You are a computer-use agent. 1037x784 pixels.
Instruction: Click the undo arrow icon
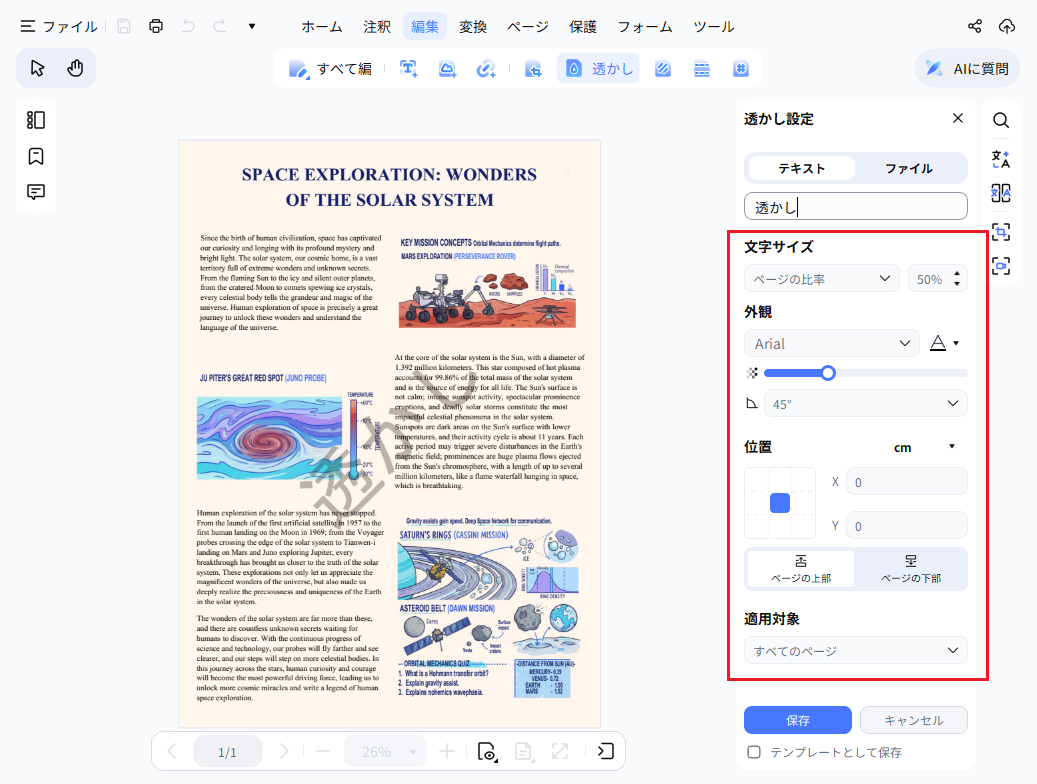(188, 26)
